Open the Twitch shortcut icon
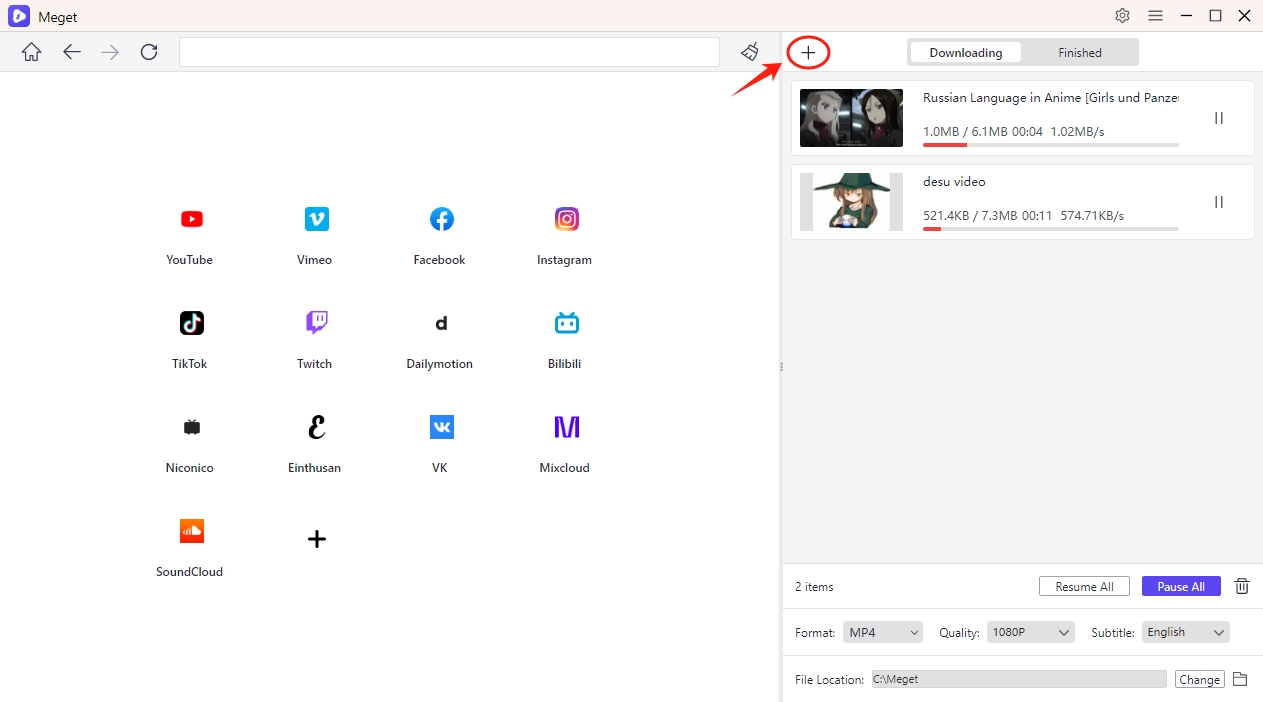This screenshot has height=702, width=1263. pyautogui.click(x=316, y=323)
